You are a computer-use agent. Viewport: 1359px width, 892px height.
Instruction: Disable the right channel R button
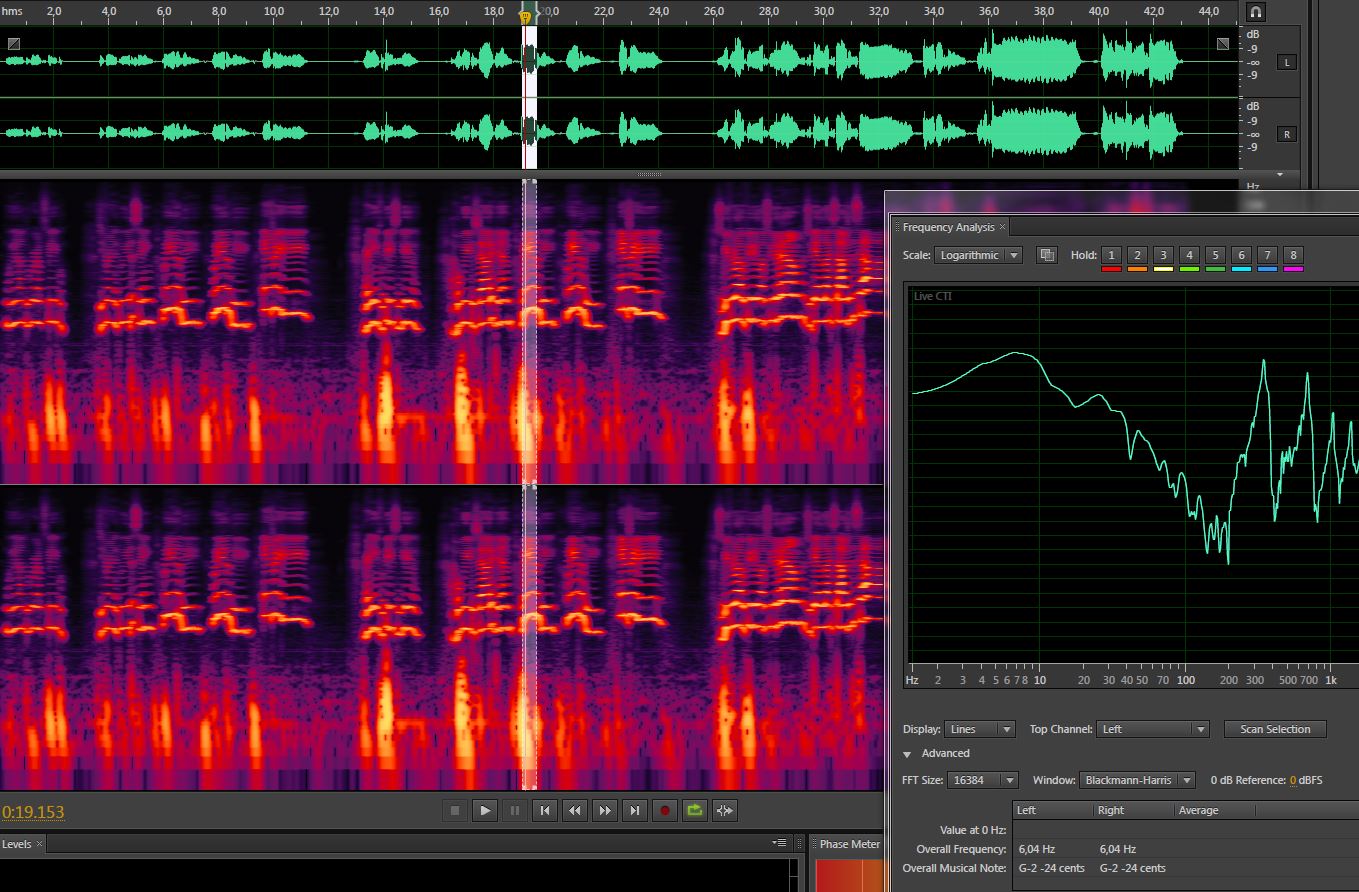[x=1286, y=134]
